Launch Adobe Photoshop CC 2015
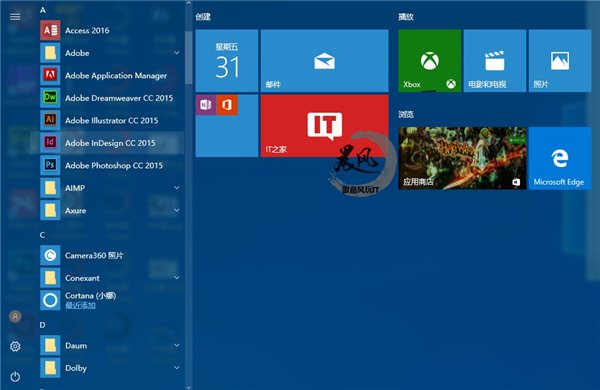Image resolution: width=600 pixels, height=390 pixels. (111, 165)
